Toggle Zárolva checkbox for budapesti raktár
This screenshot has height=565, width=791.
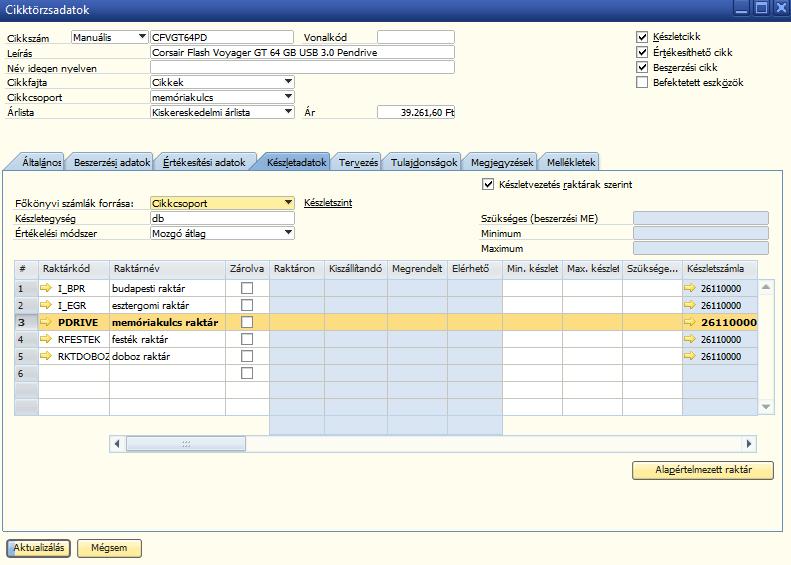(x=247, y=288)
